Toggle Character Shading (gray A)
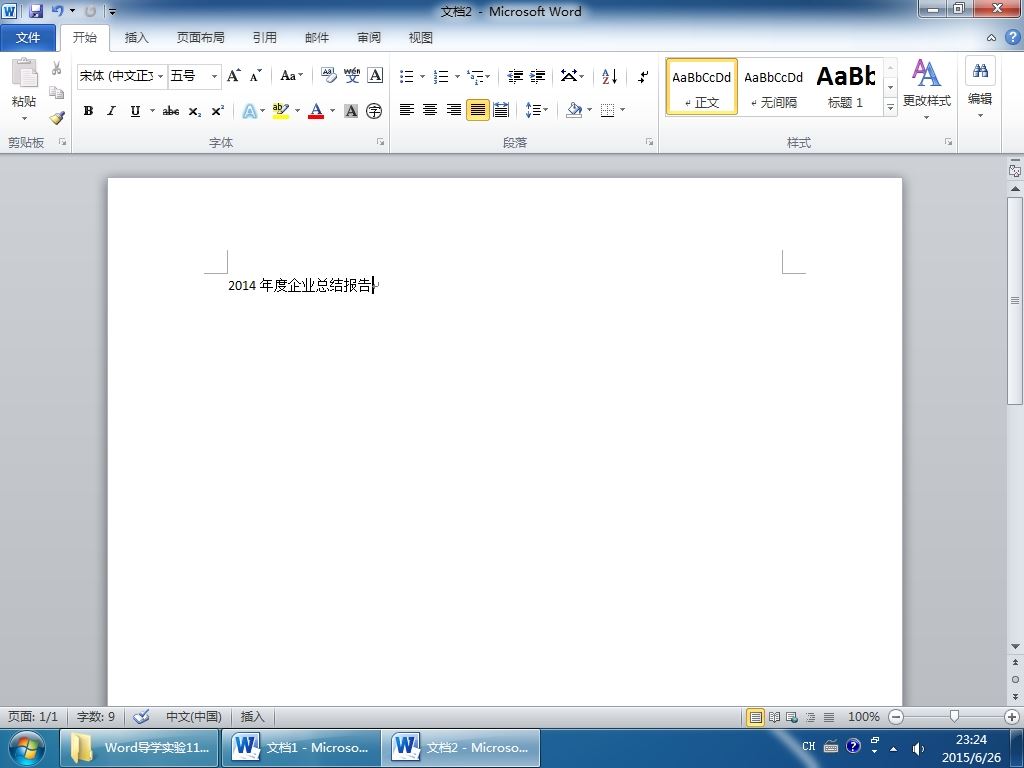 (x=351, y=111)
